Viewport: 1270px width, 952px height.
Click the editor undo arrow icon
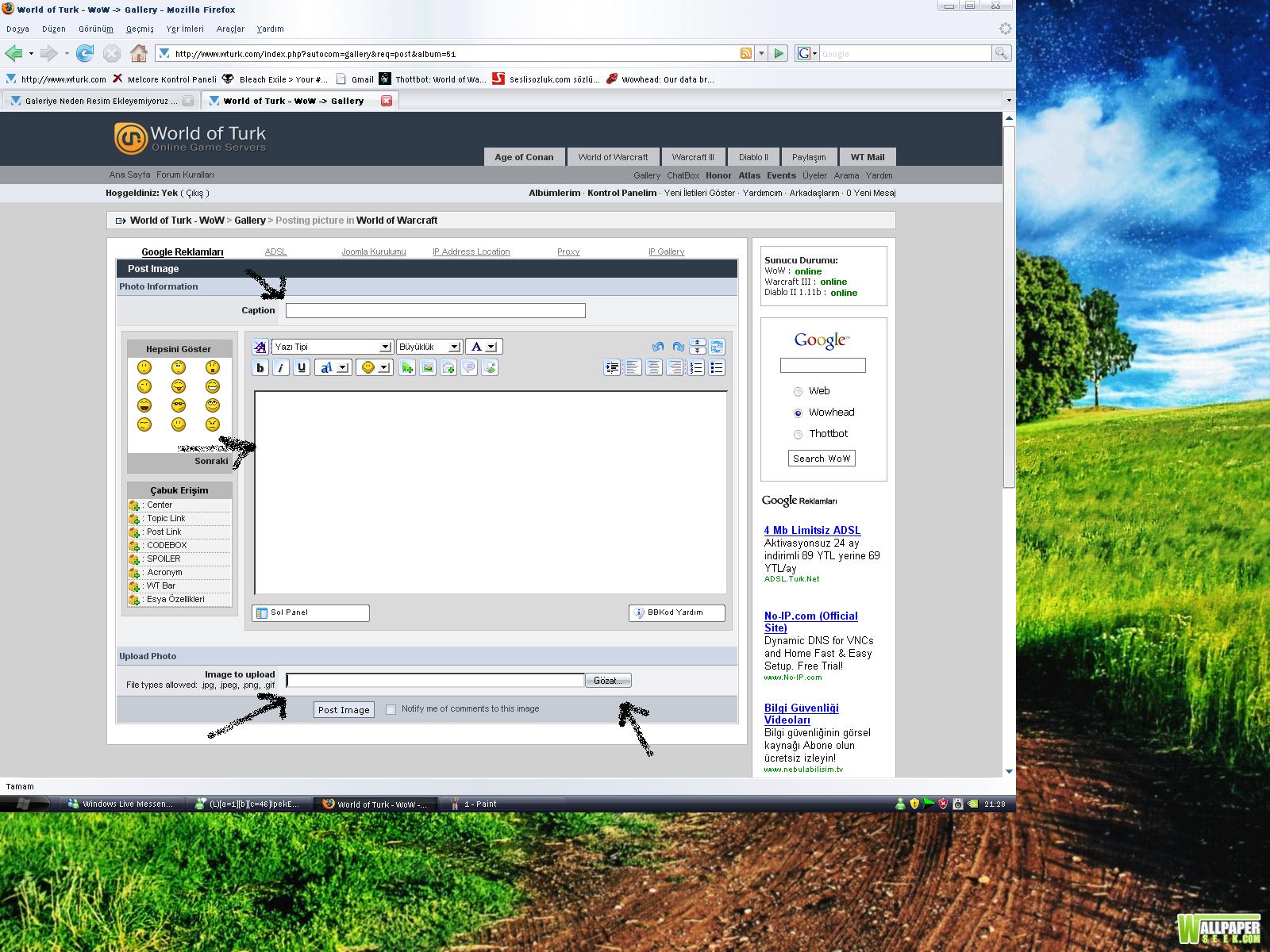pos(657,347)
